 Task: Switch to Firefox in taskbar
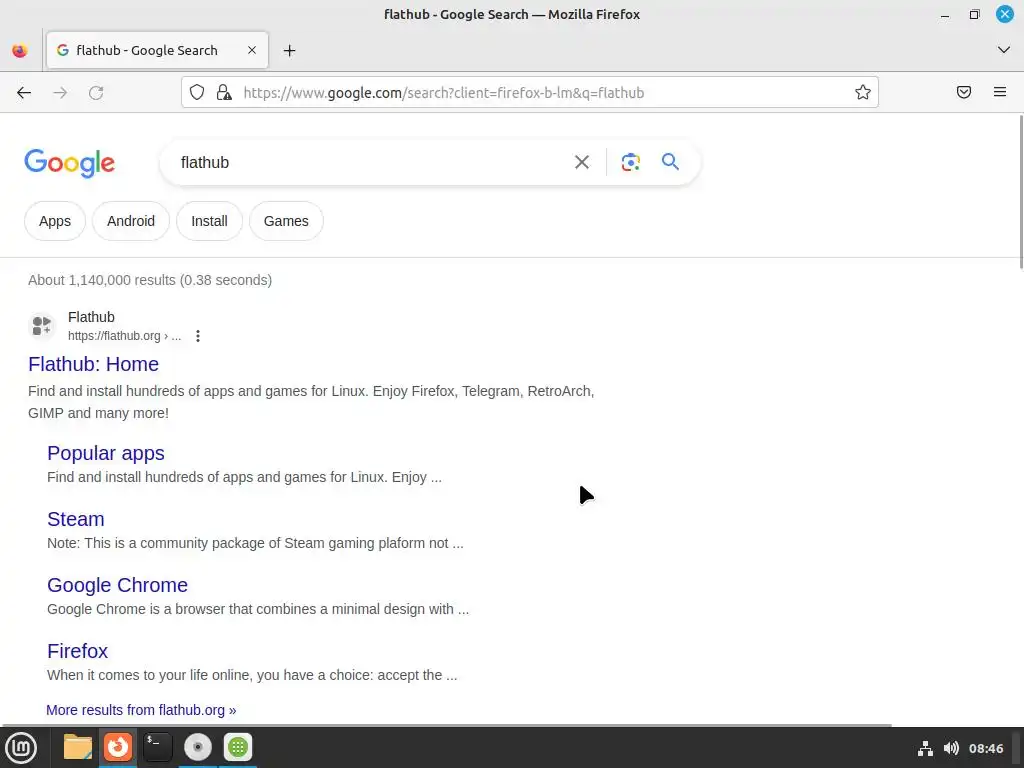tap(118, 747)
